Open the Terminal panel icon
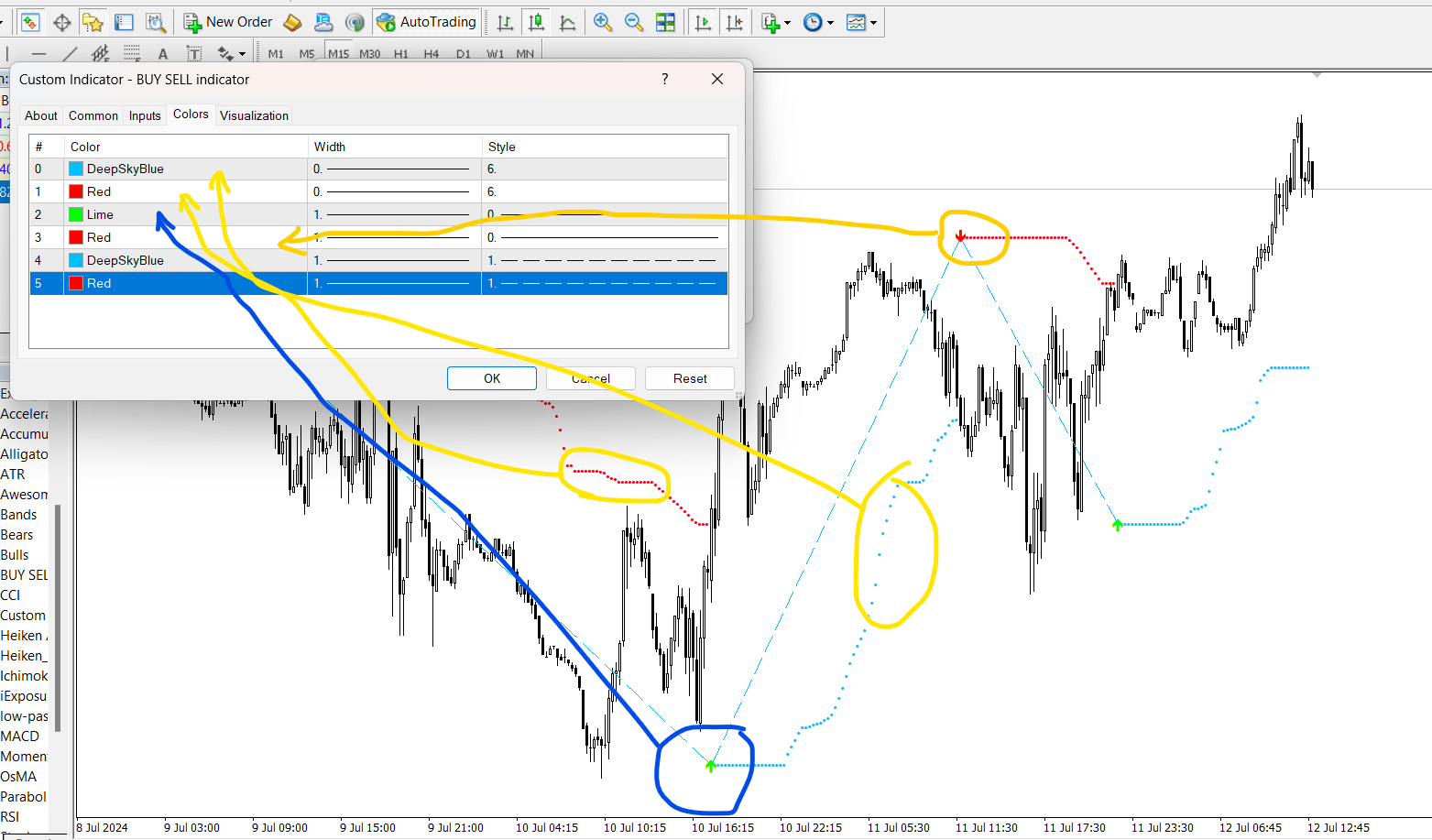The image size is (1432, 840). coord(125,22)
